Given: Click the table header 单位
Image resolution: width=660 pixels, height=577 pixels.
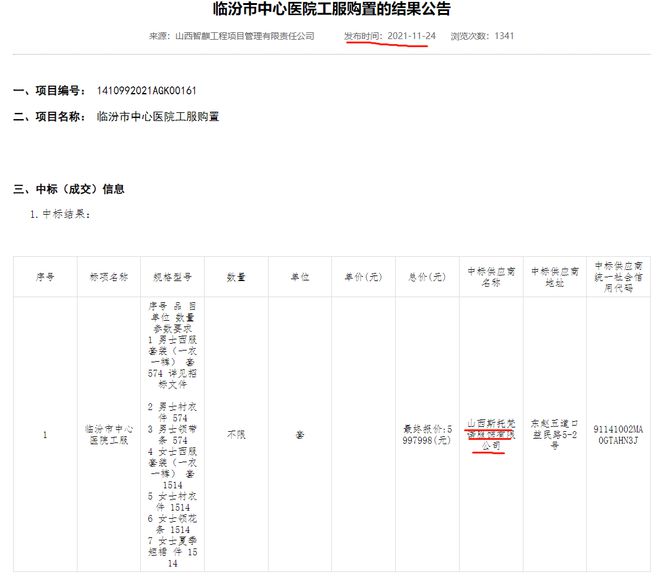Looking at the screenshot, I should click(x=300, y=277).
